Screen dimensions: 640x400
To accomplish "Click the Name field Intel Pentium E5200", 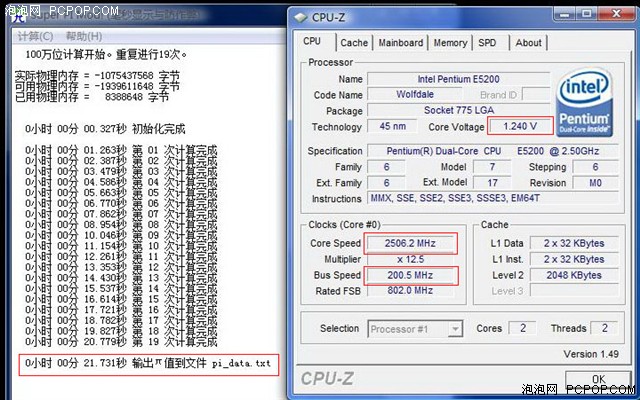I will [x=458, y=79].
